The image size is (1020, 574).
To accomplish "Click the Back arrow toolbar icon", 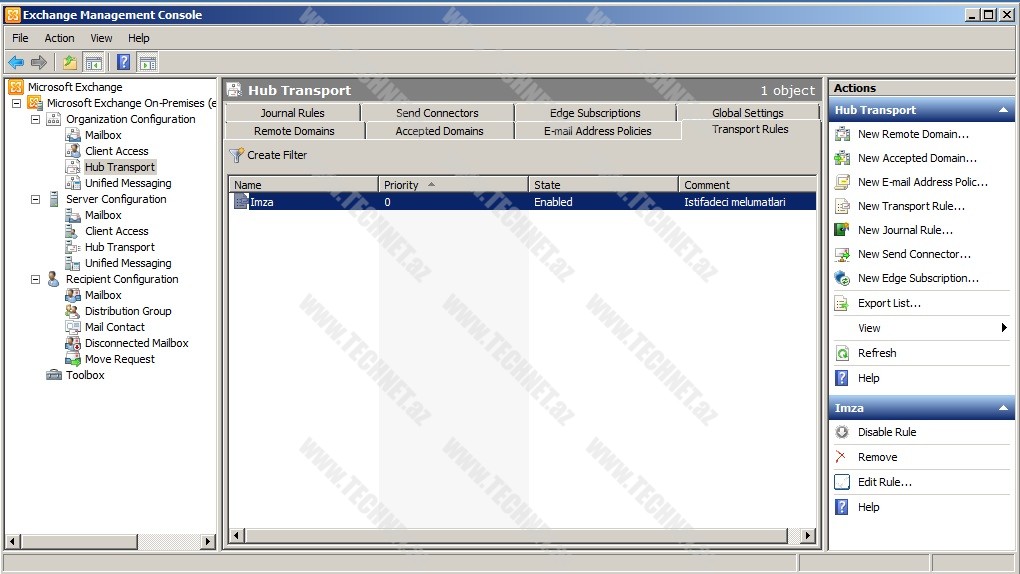I will (16, 62).
